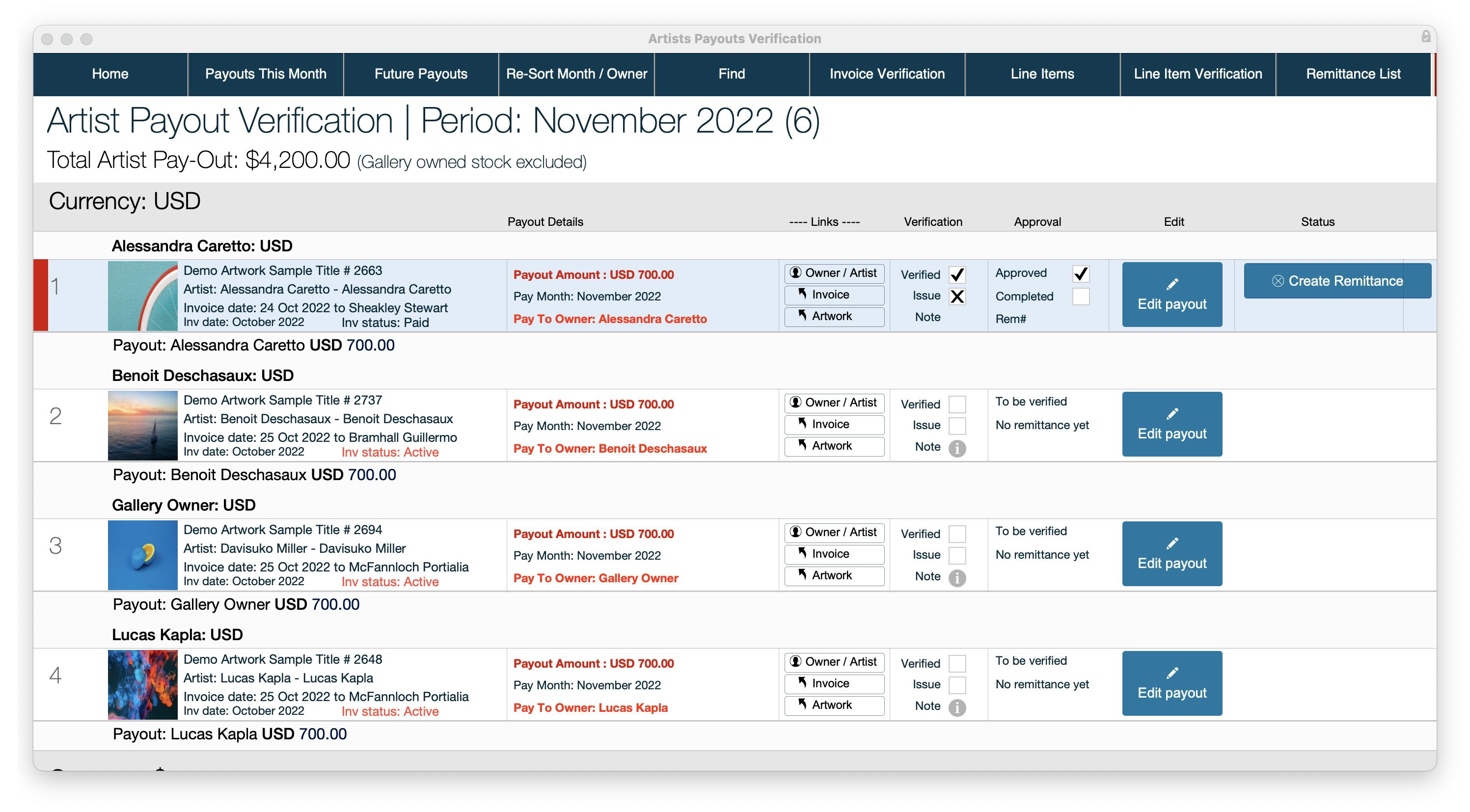
Task: Open the Owner / Artist link for Lucas Kapla
Action: tap(834, 662)
